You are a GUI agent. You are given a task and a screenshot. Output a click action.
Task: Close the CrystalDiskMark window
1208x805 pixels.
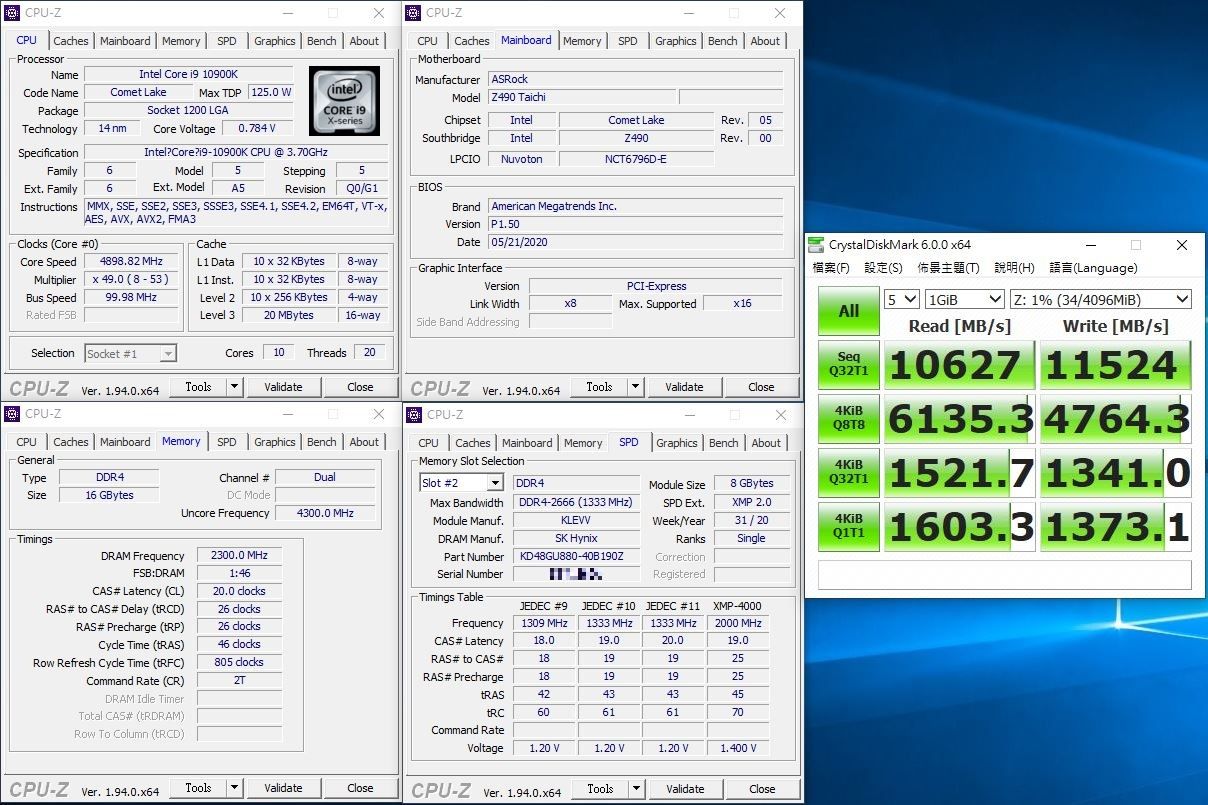click(1182, 245)
